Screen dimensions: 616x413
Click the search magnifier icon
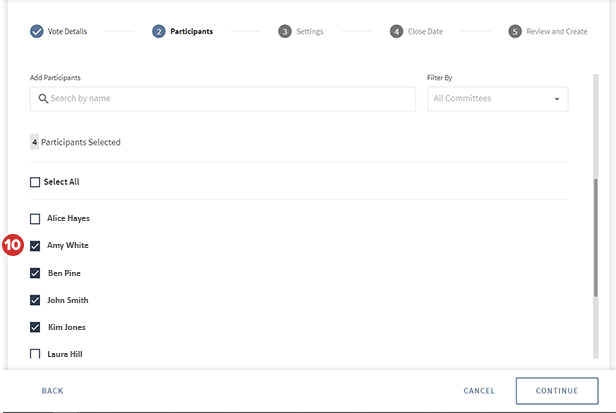43,99
